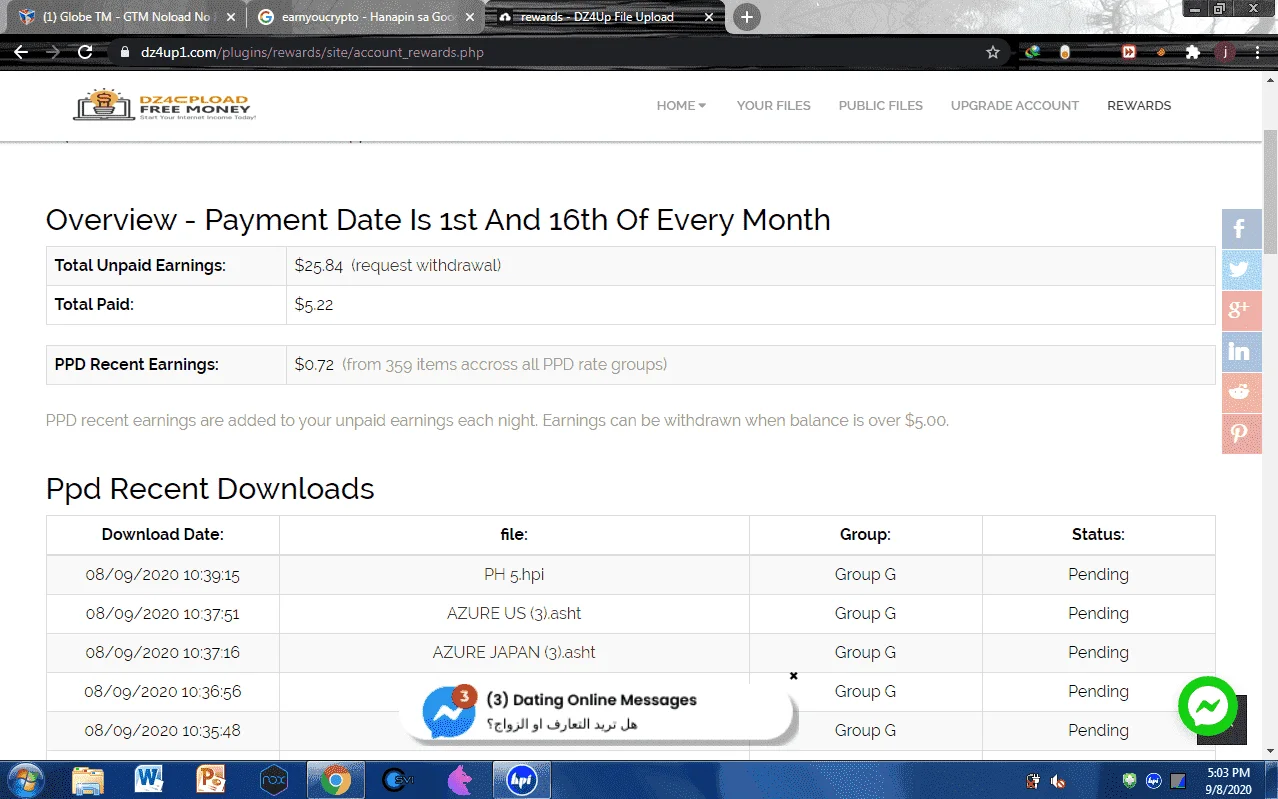
Task: Open Nox player from the taskbar
Action: tap(273, 780)
